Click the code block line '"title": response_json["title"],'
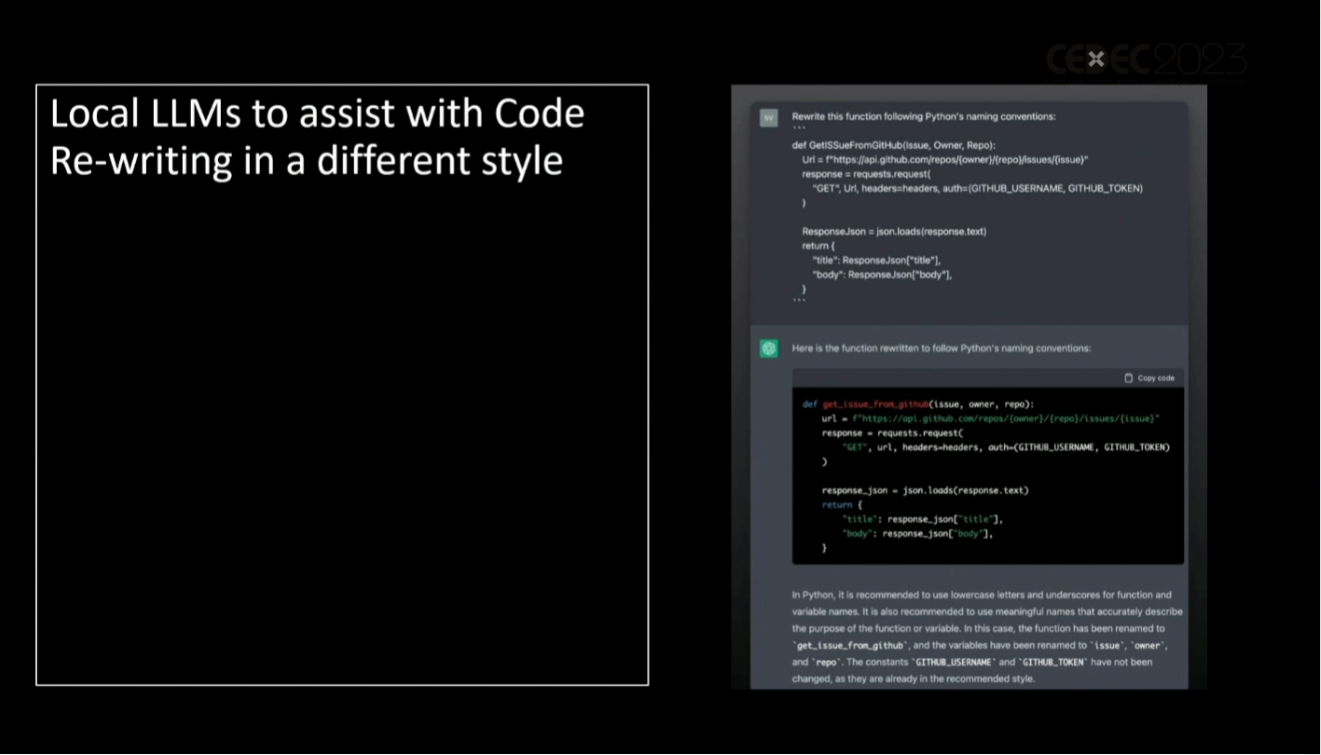1321x755 pixels. (922, 520)
